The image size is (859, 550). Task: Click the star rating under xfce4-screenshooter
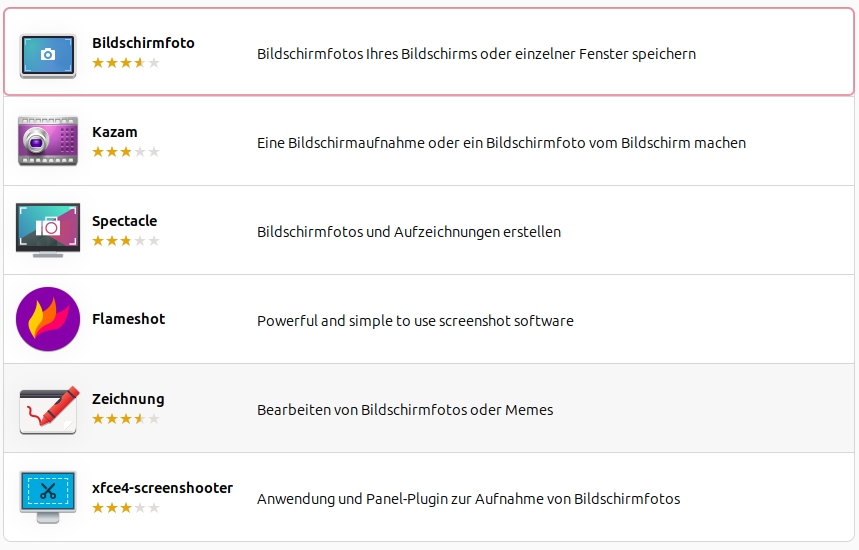click(x=126, y=508)
